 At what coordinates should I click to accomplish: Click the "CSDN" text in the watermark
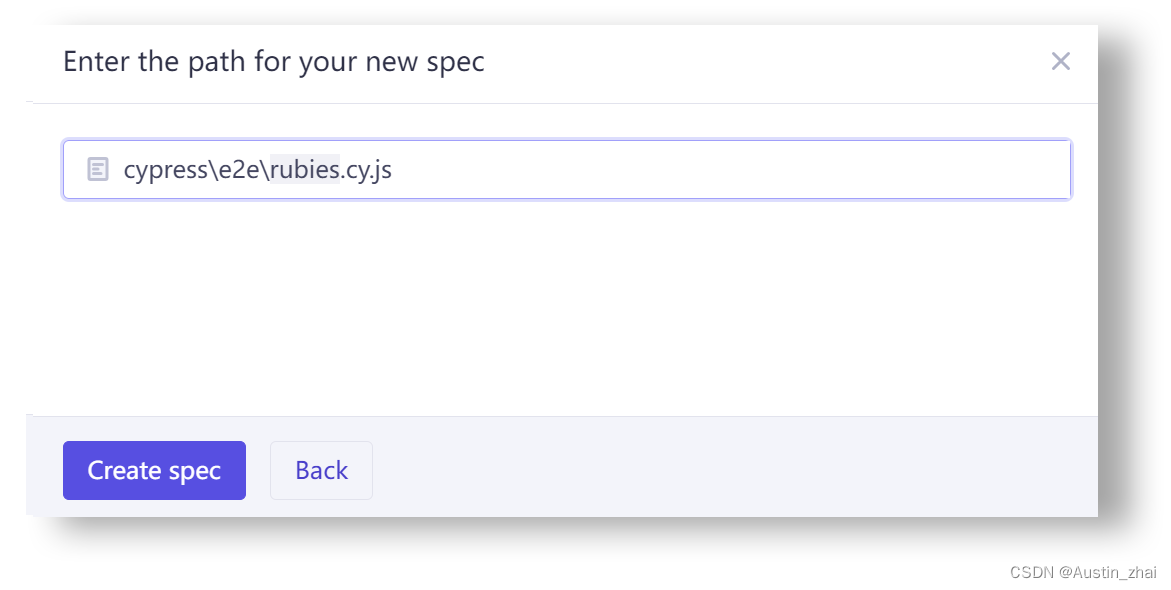(1031, 572)
